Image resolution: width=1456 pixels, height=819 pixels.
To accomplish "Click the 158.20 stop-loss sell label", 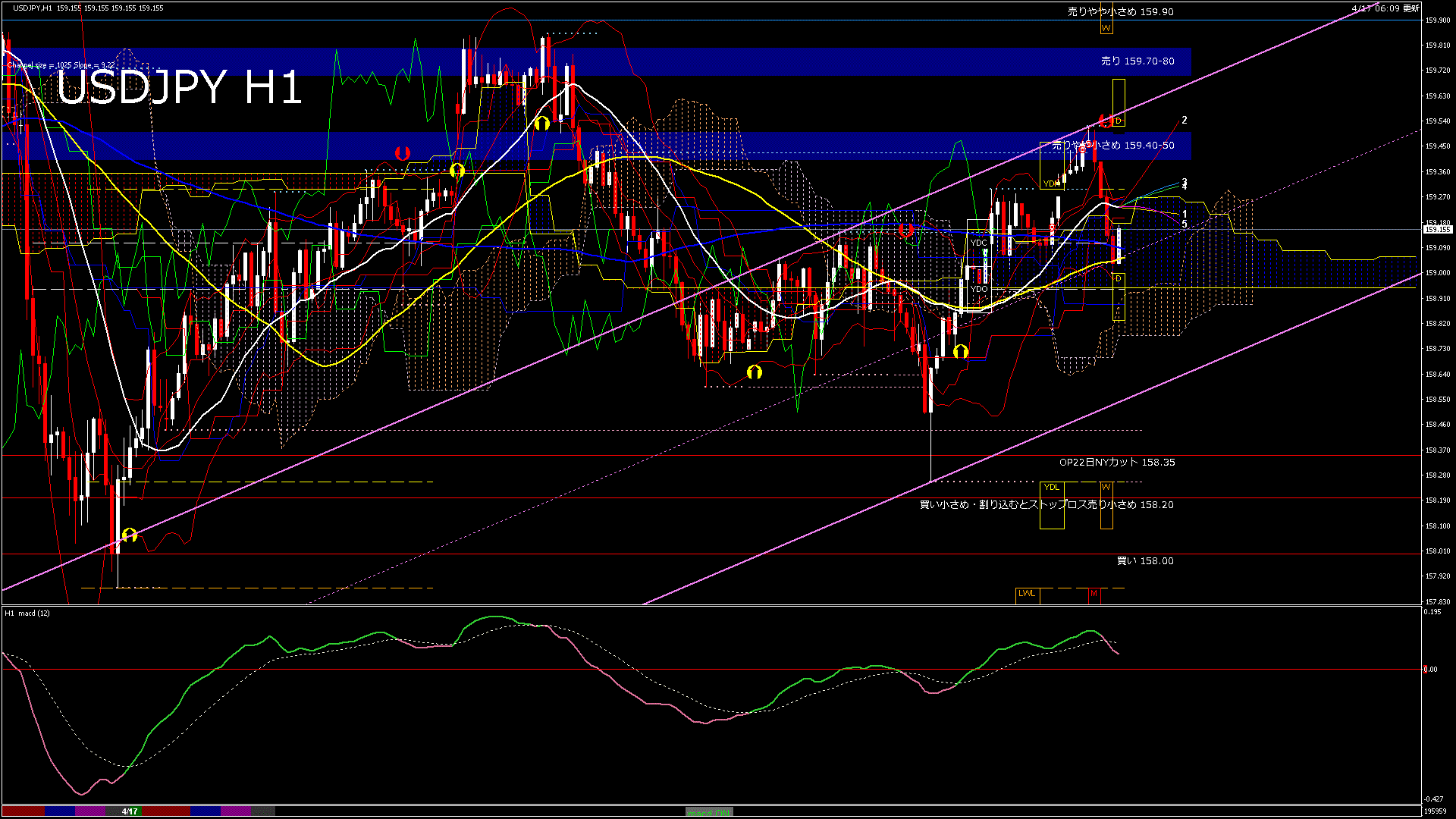I will tap(1046, 505).
